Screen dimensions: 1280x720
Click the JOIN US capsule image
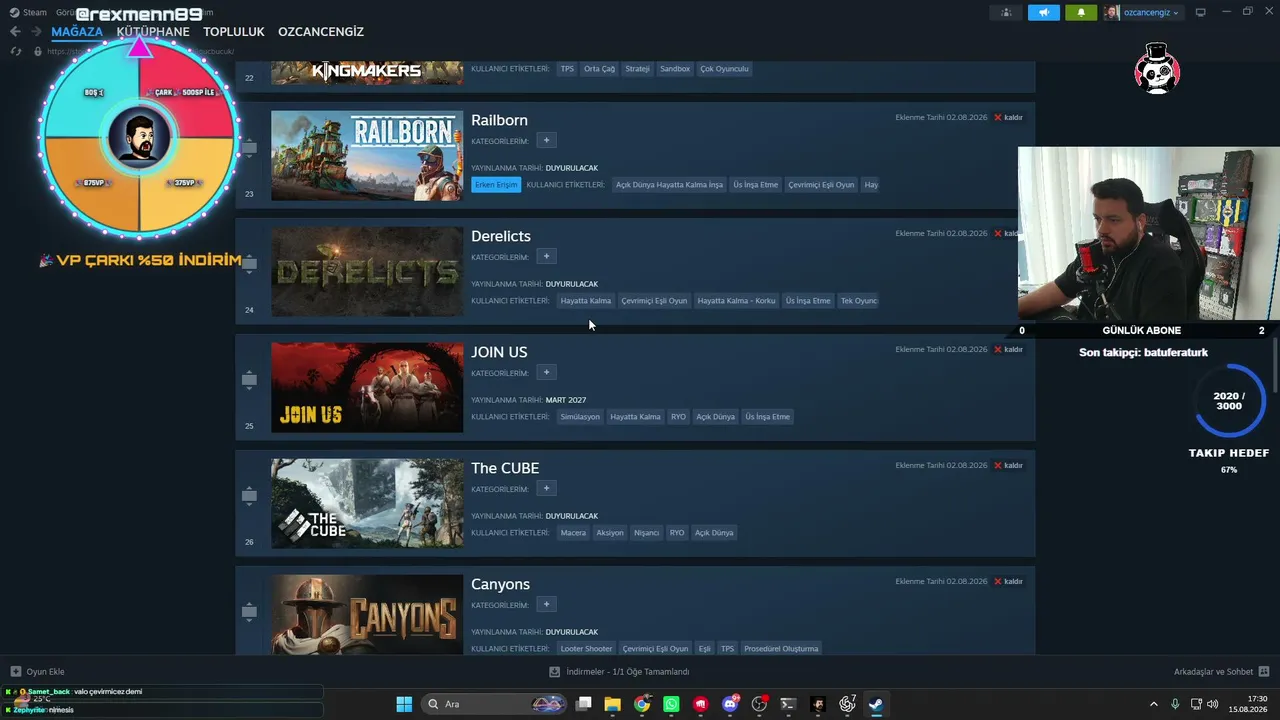[367, 388]
